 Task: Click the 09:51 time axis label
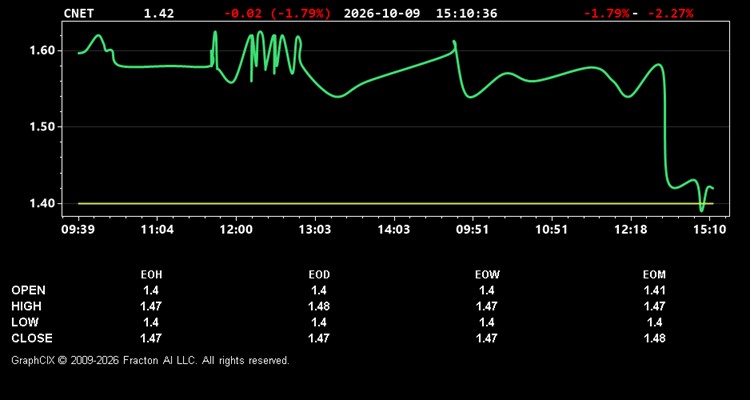tap(473, 230)
